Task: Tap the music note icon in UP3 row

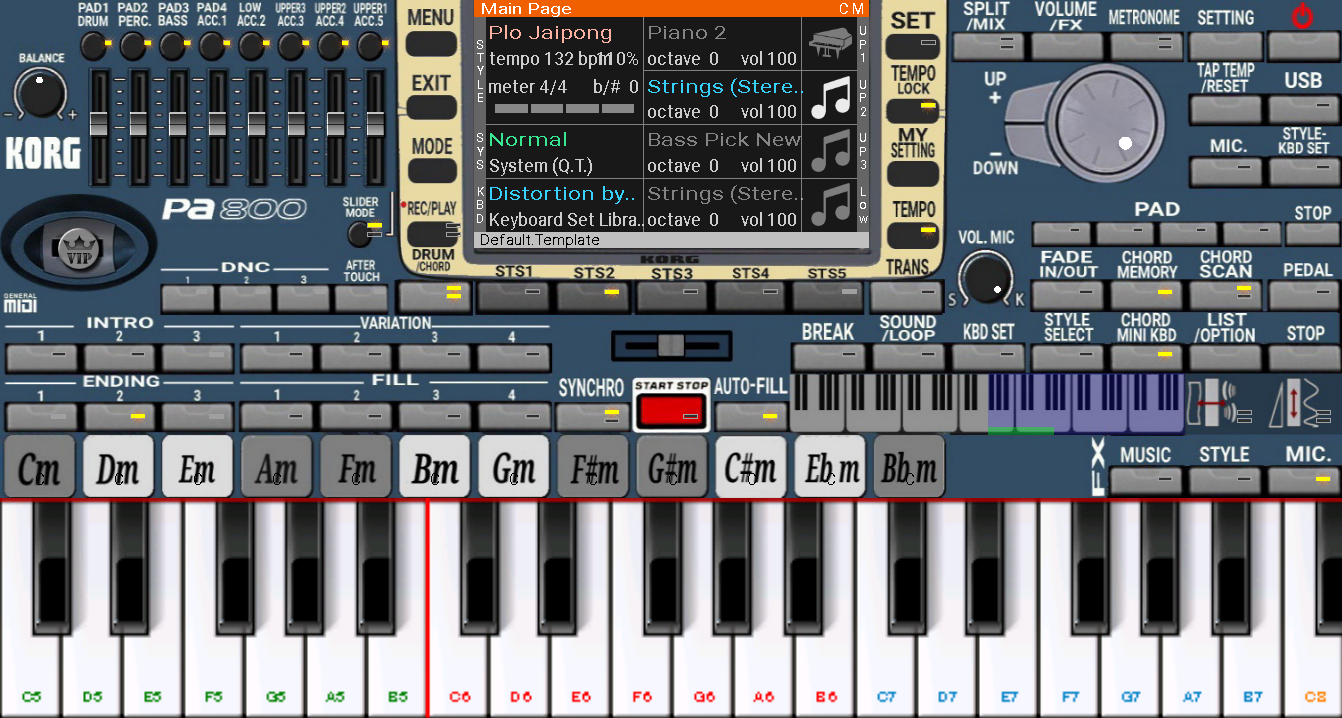Action: click(x=829, y=152)
